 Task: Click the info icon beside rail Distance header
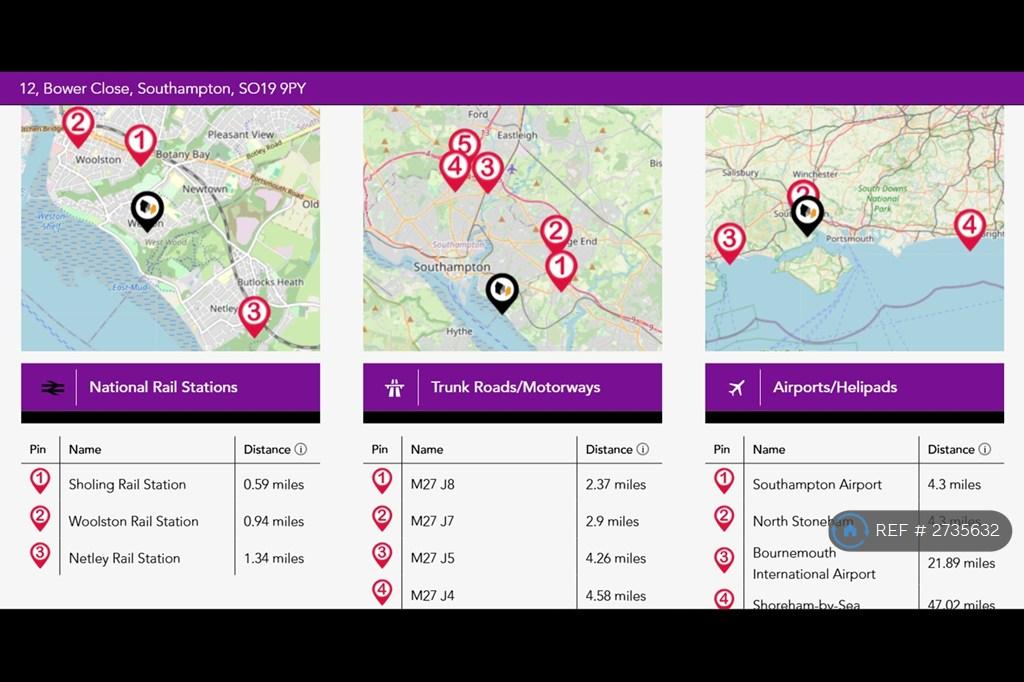[x=301, y=449]
